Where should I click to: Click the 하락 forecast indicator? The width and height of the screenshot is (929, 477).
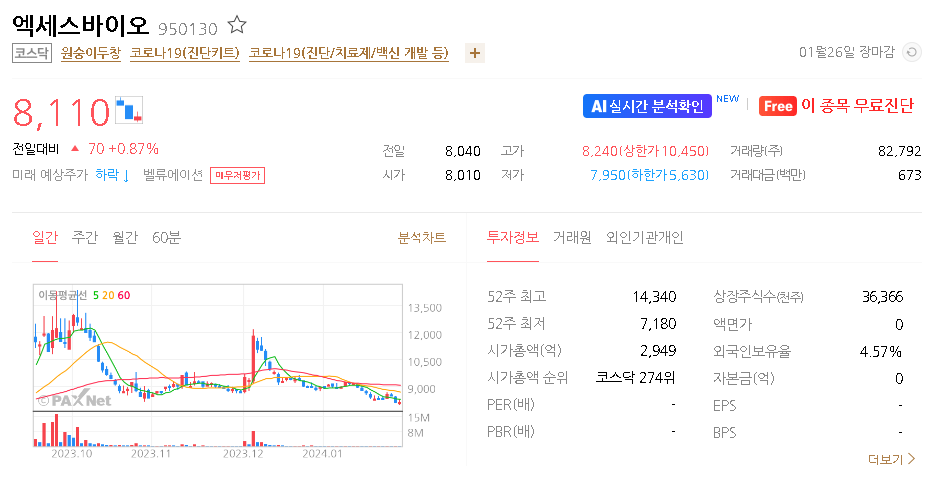112,175
